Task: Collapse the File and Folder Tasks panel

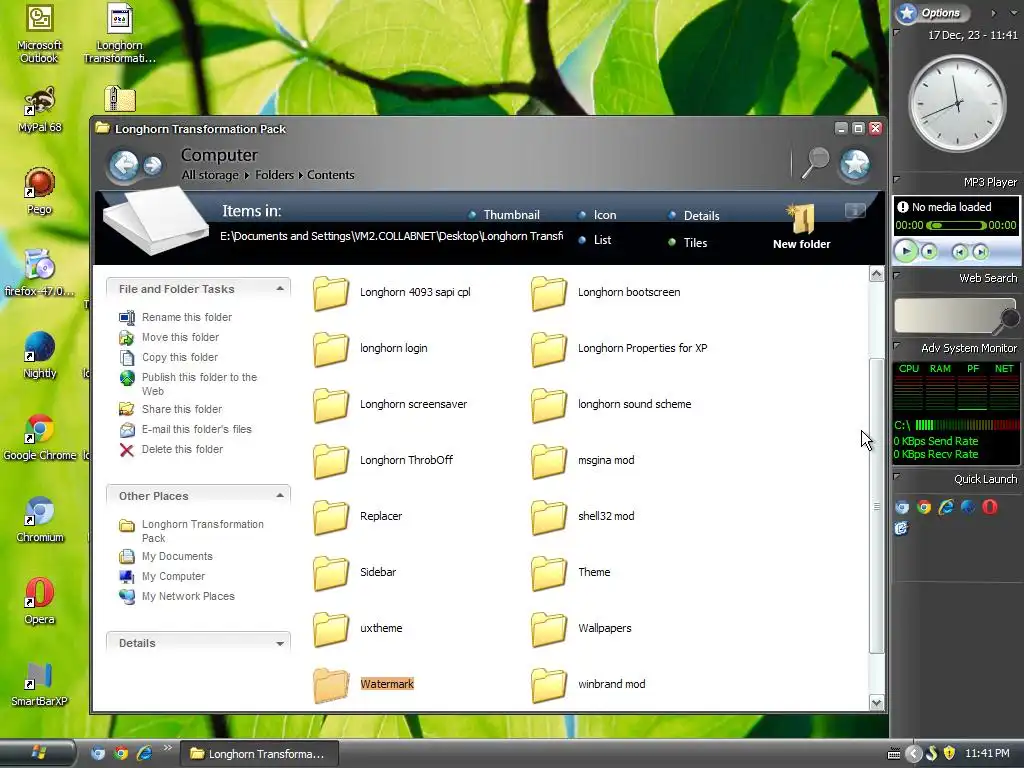Action: pyautogui.click(x=280, y=289)
